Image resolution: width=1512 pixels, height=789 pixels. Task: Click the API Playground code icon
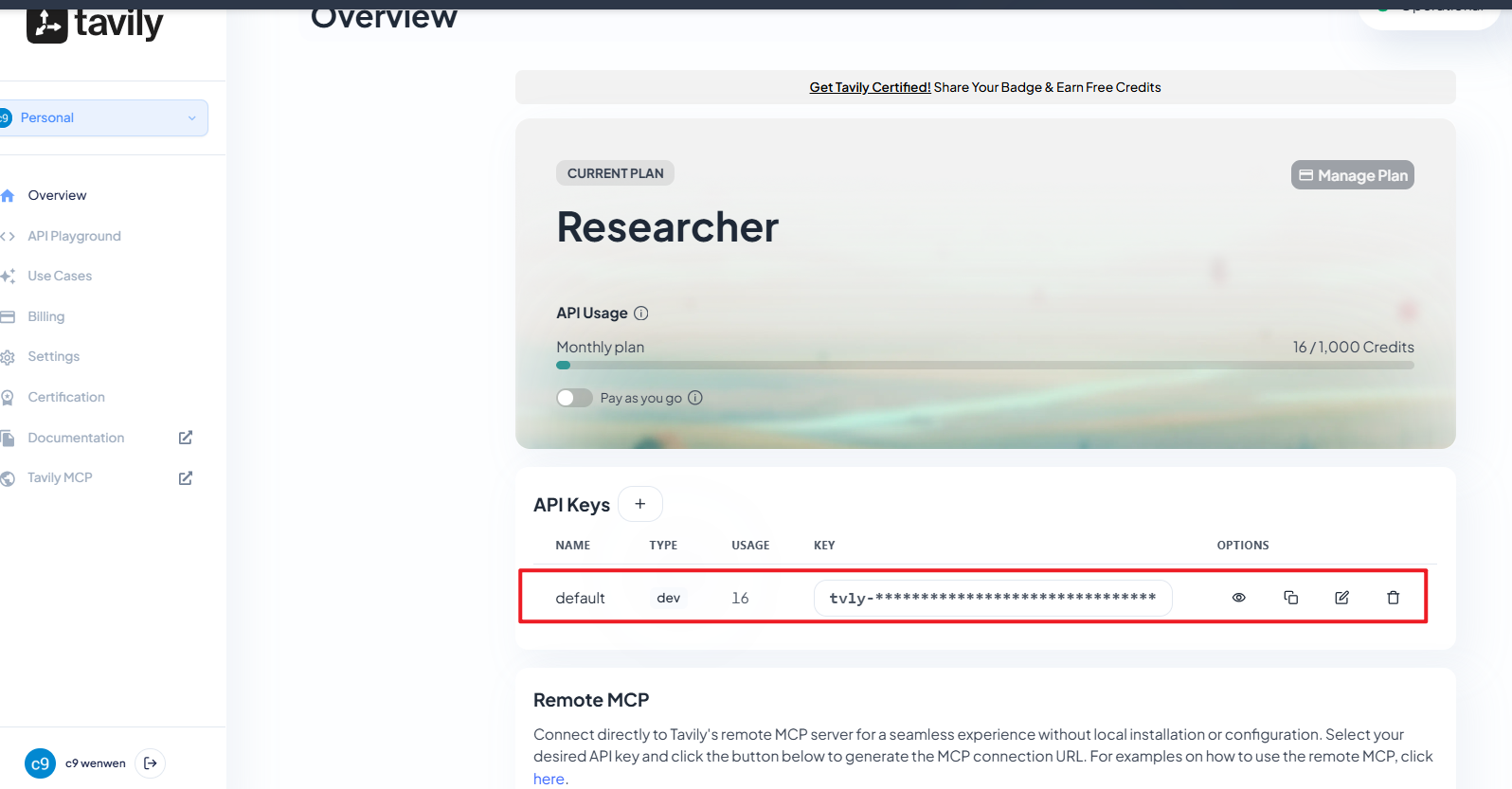[8, 237]
